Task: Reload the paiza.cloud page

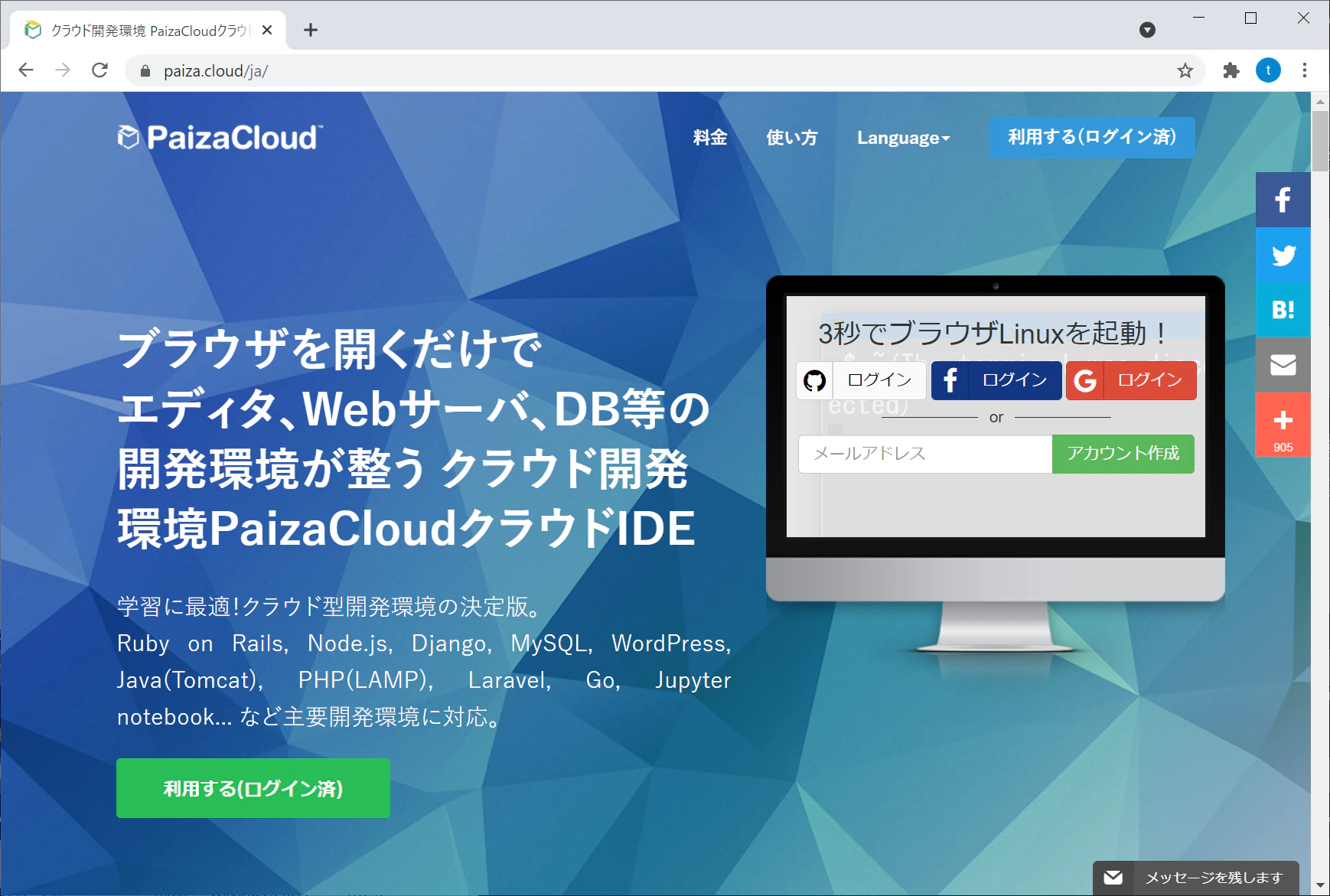Action: click(x=99, y=70)
